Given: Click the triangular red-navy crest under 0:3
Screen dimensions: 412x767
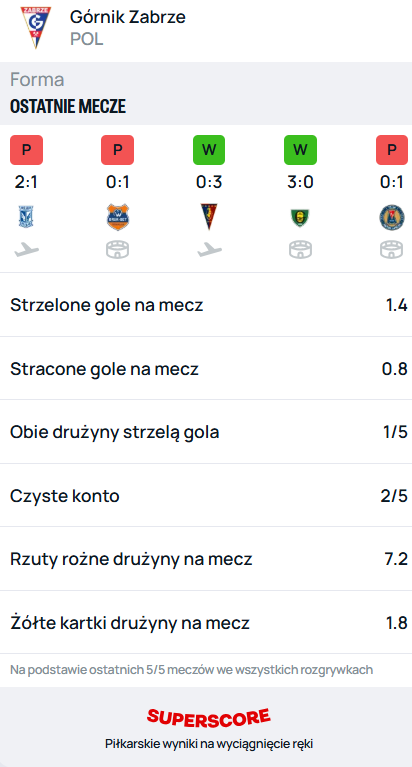Looking at the screenshot, I should click(209, 217).
